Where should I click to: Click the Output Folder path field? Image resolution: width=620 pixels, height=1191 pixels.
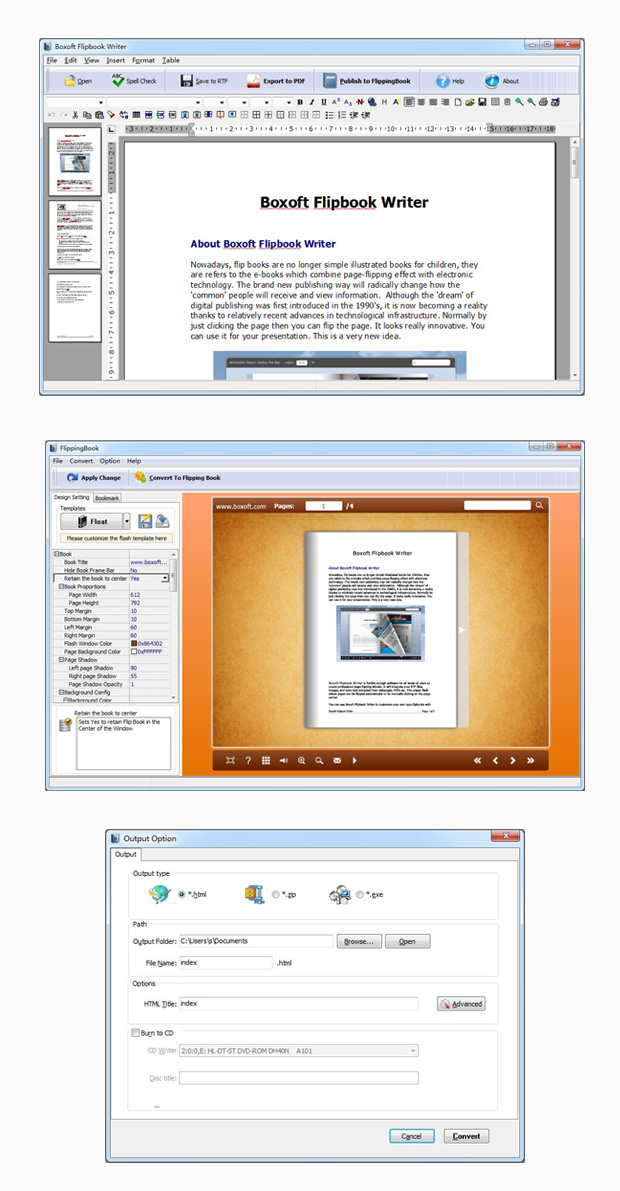click(256, 941)
